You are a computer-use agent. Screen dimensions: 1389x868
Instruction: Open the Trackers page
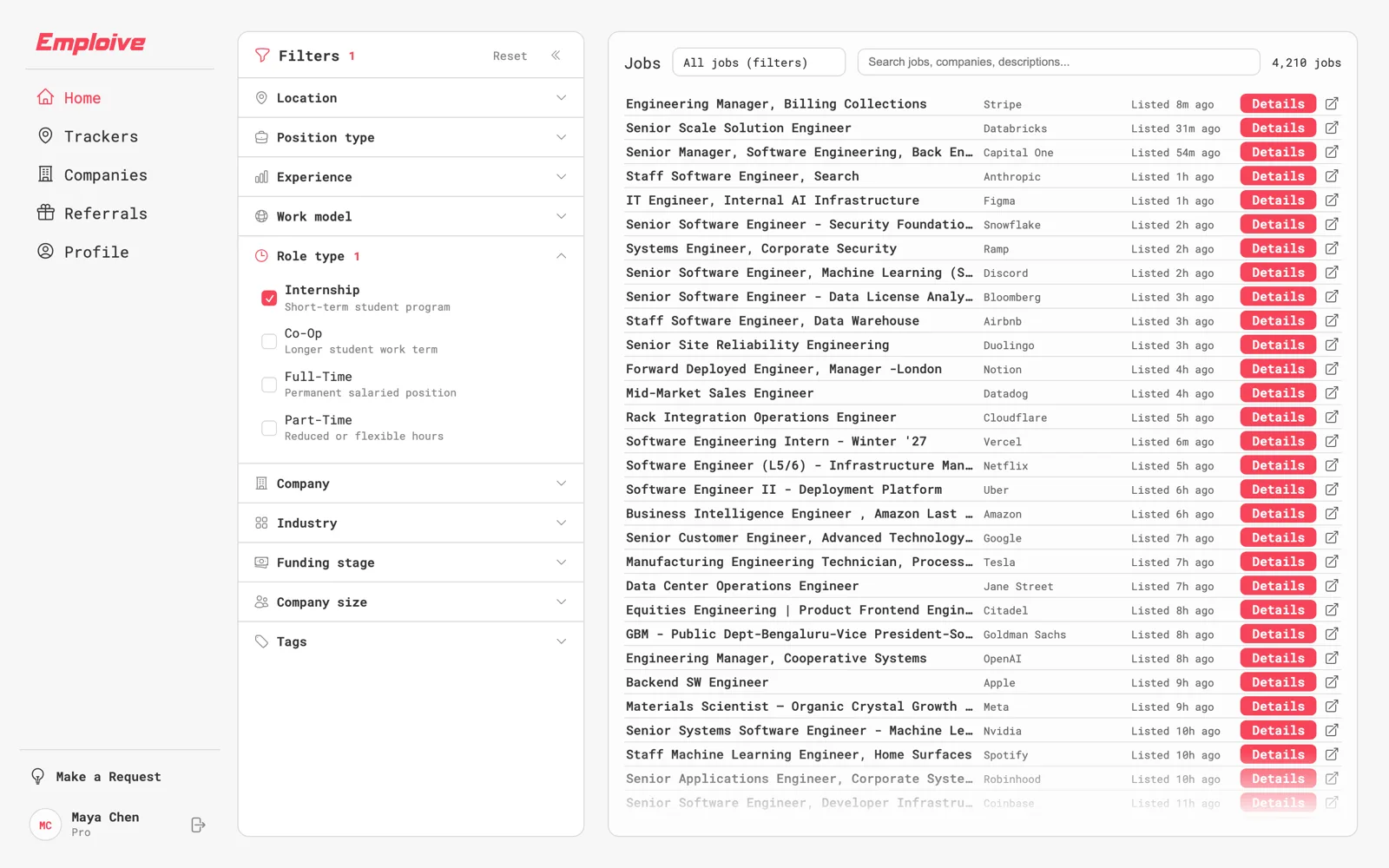(x=88, y=136)
